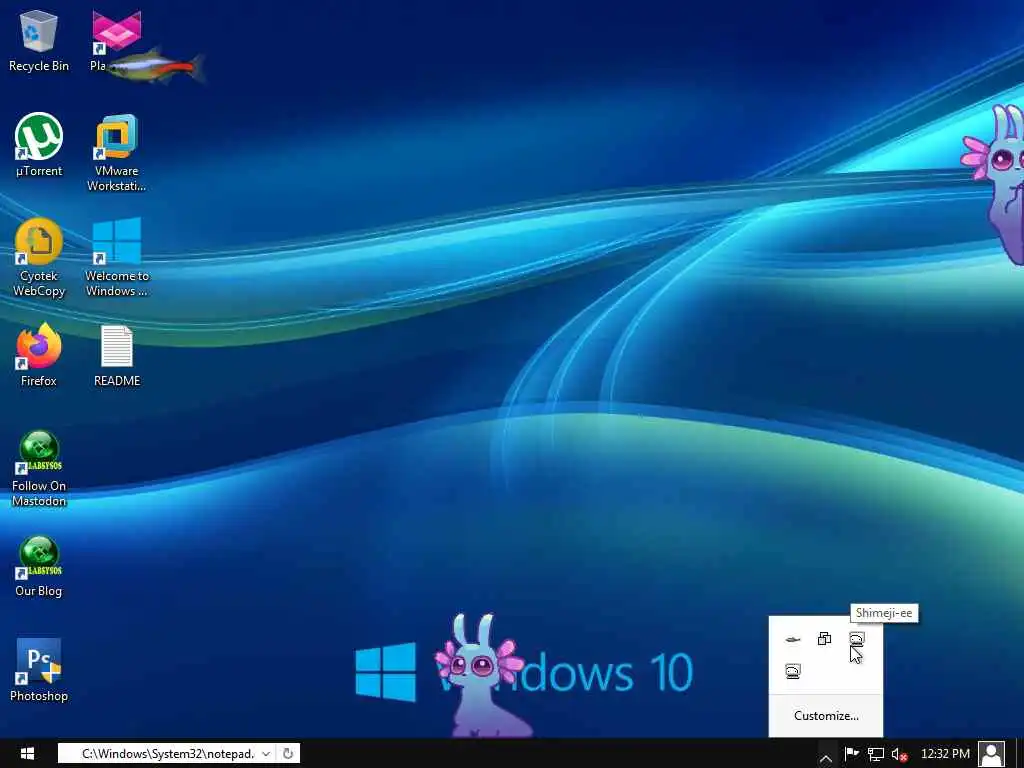Click the Shimeji icon alone in the overflow's lower row
This screenshot has height=768, width=1024.
(793, 671)
